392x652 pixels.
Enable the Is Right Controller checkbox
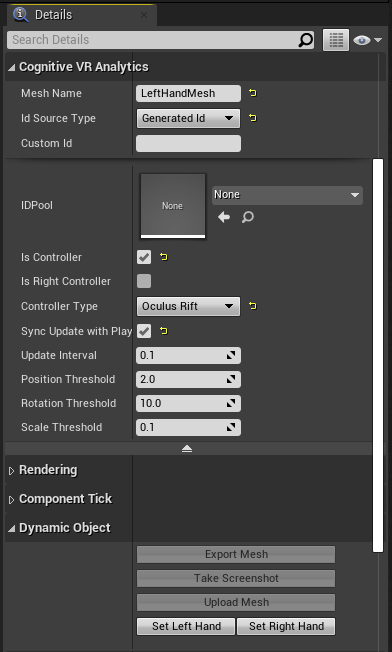click(x=144, y=281)
